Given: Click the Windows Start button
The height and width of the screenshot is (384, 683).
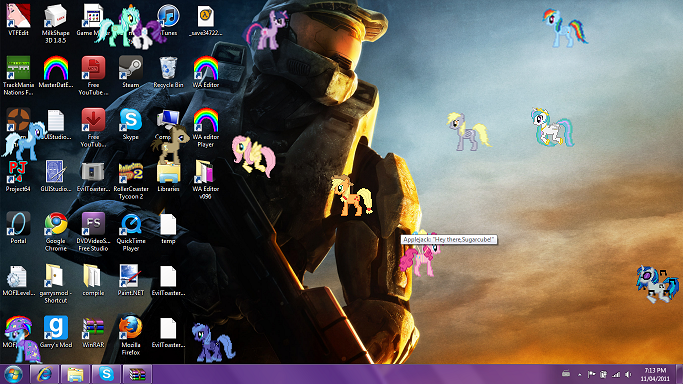Looking at the screenshot, I should click(x=13, y=374).
